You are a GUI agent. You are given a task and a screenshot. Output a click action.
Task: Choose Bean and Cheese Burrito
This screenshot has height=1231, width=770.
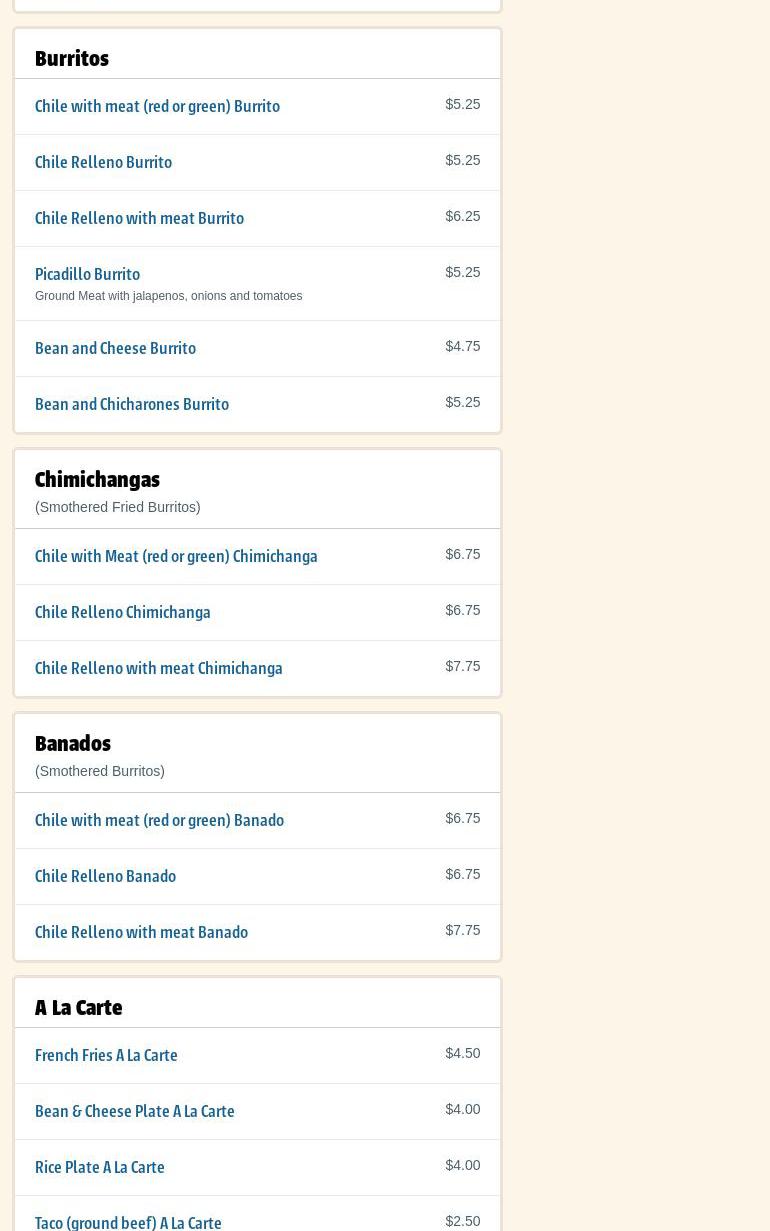pos(115,348)
